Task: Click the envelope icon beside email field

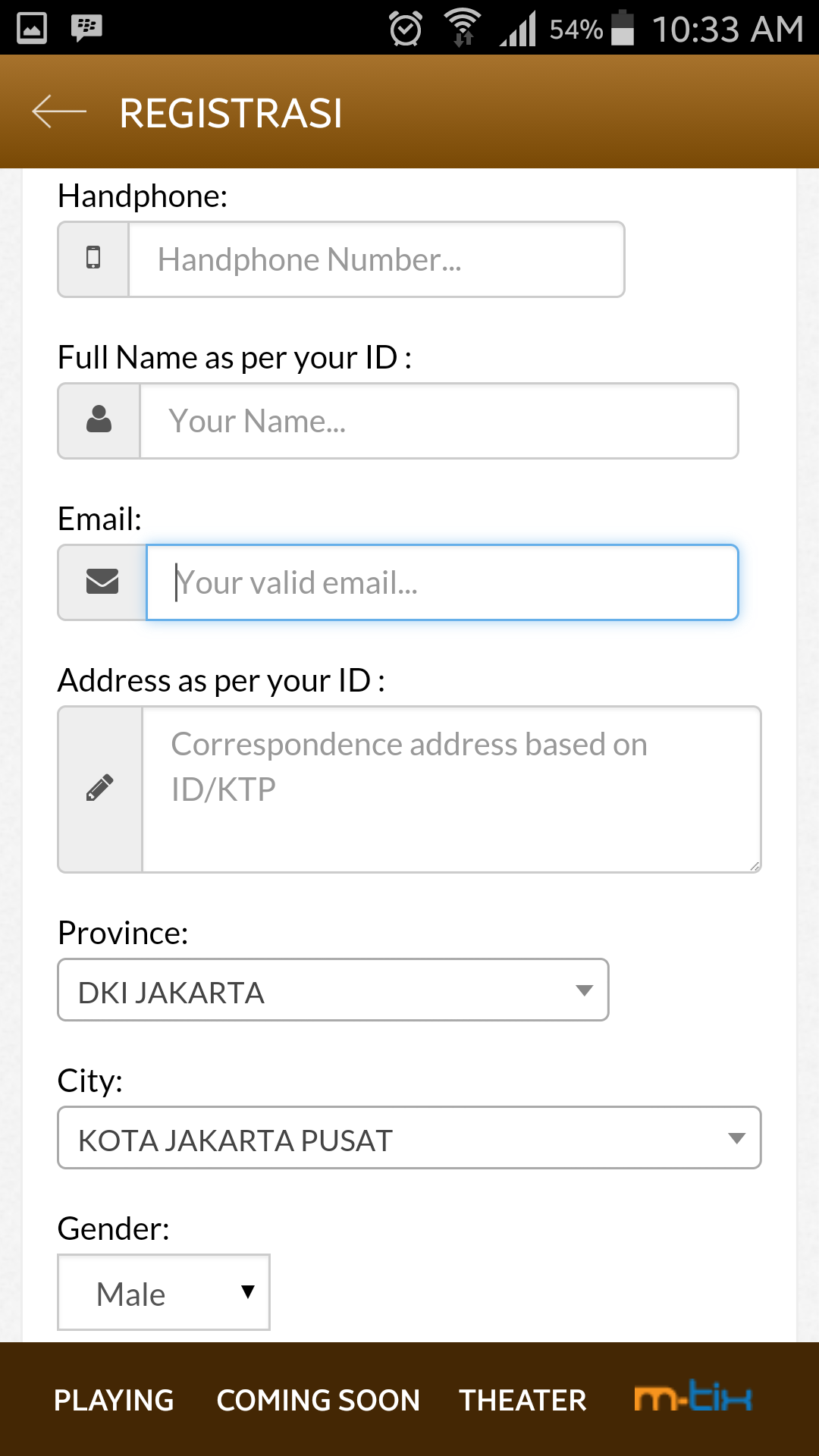Action: 102,582
